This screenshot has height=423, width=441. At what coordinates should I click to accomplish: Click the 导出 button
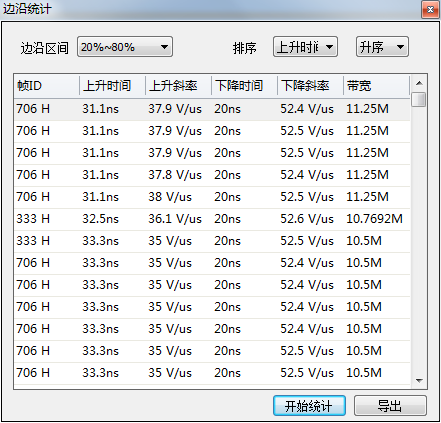(x=390, y=406)
